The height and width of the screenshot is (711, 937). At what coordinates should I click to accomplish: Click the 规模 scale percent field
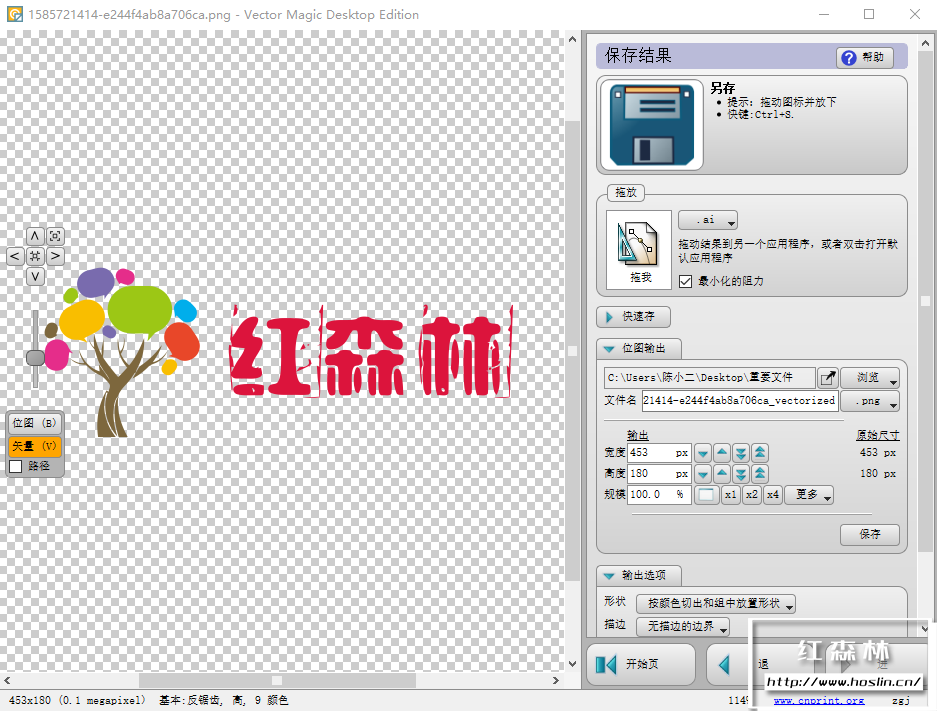[659, 495]
